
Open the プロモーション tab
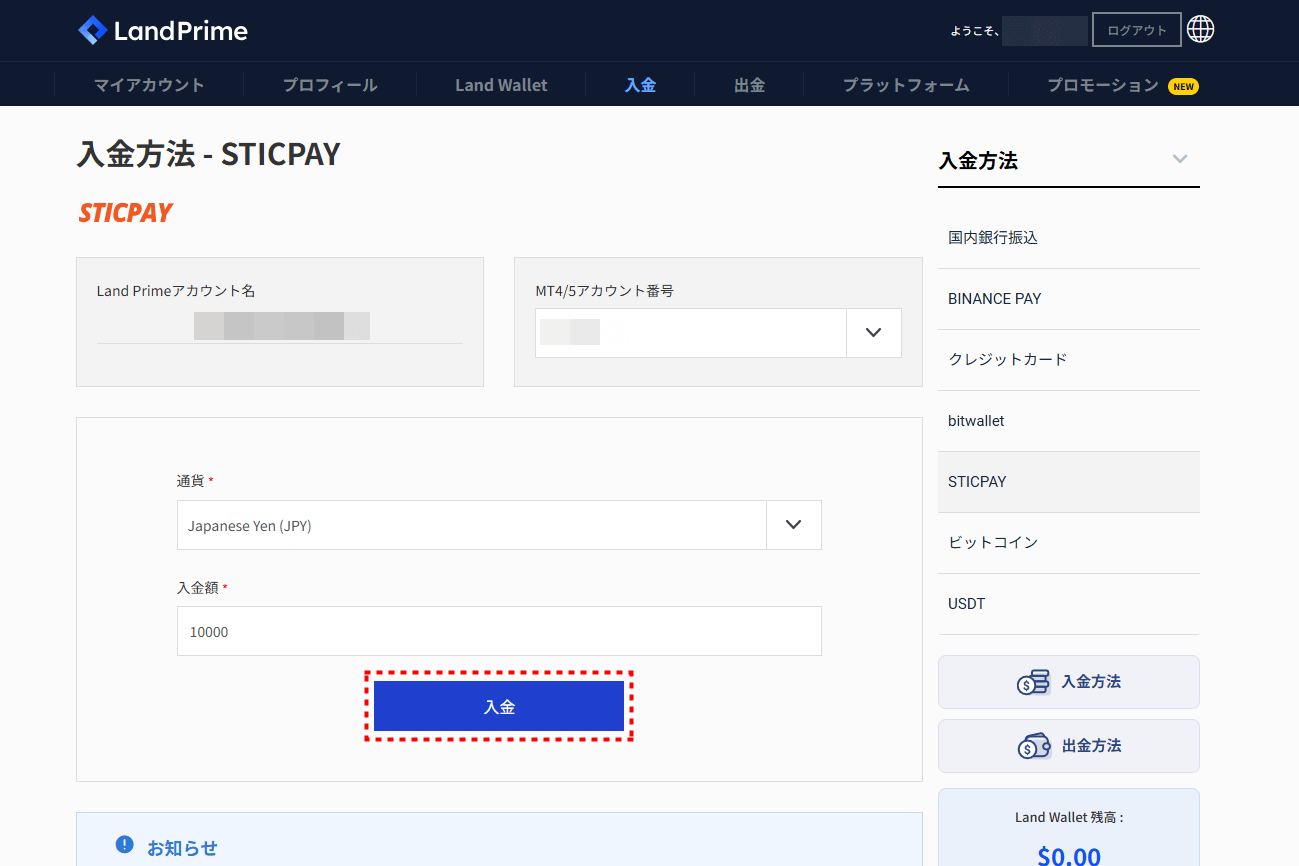point(1103,85)
